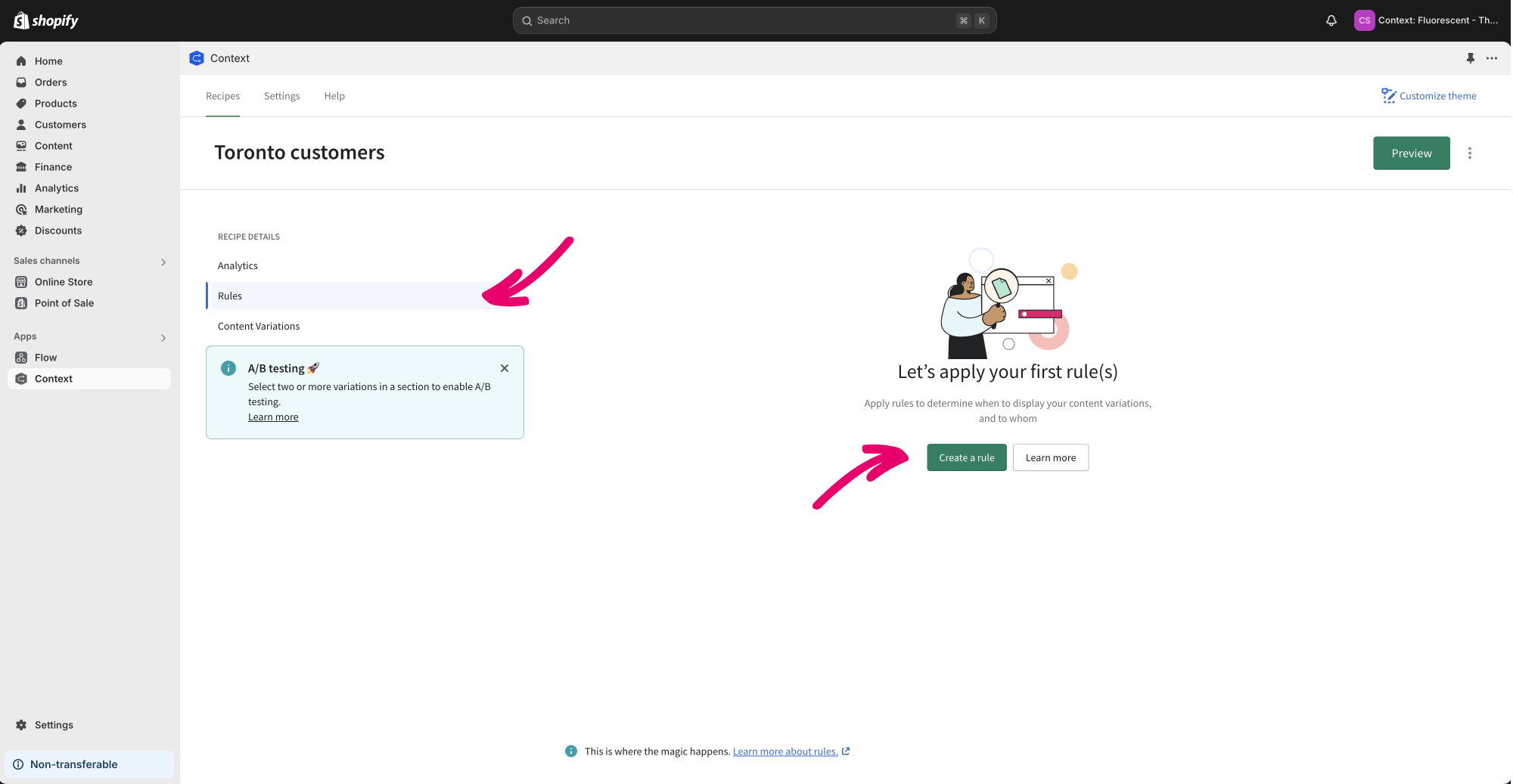The height and width of the screenshot is (784, 1513).
Task: Open Analytics in the left sidebar
Action: [x=56, y=188]
